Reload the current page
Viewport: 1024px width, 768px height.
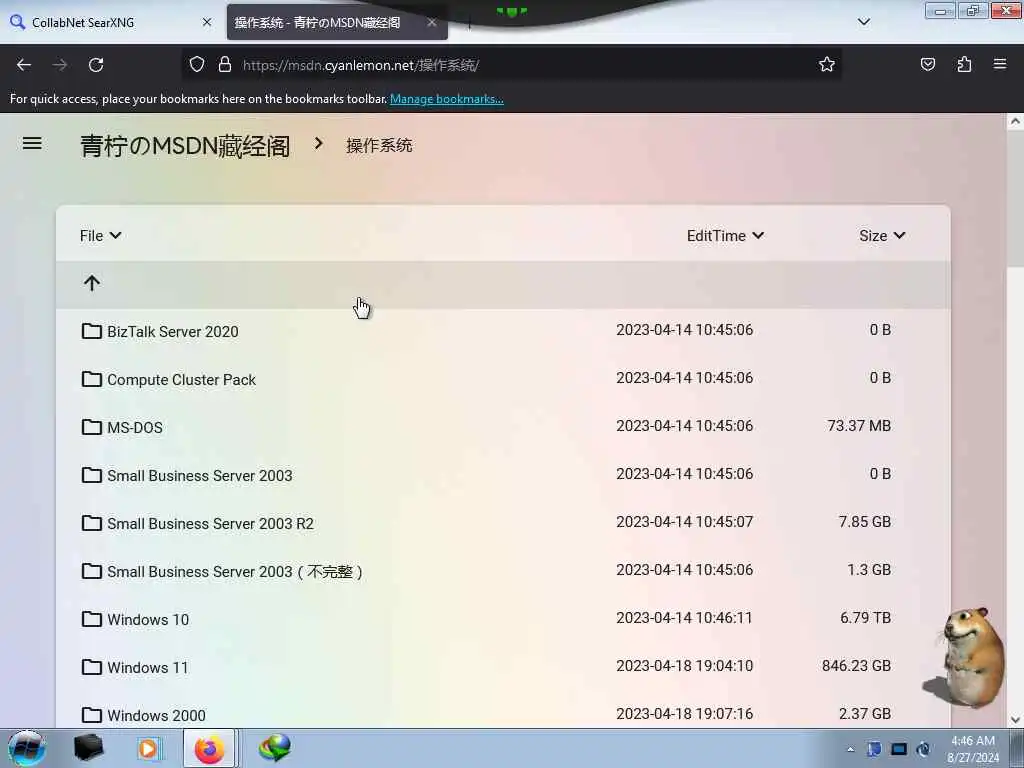[96, 65]
